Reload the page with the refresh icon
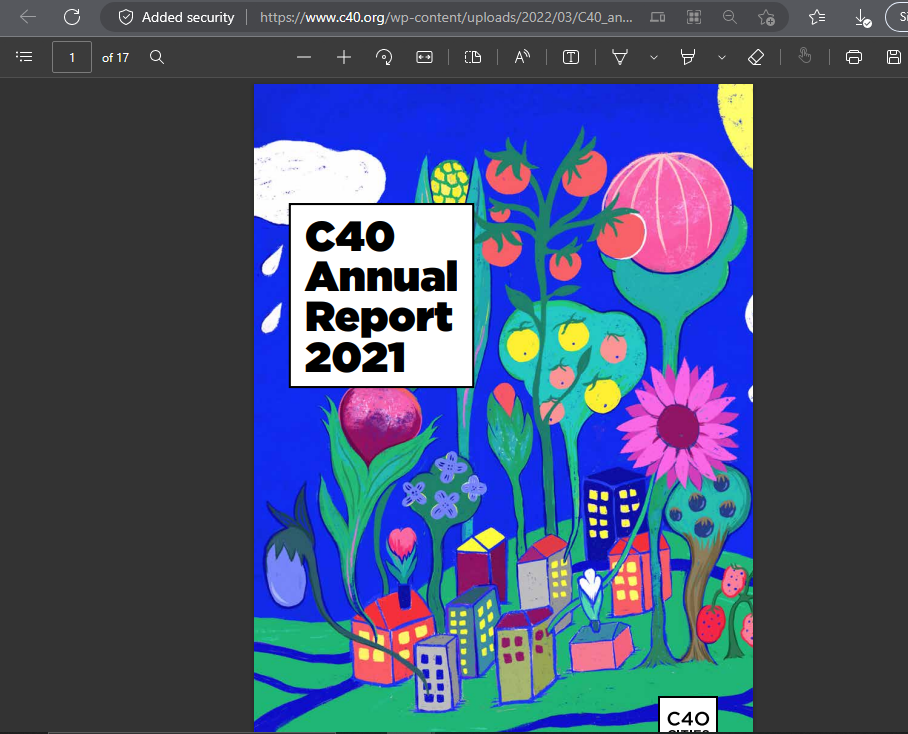Screen dimensions: 908x734 [72, 17]
